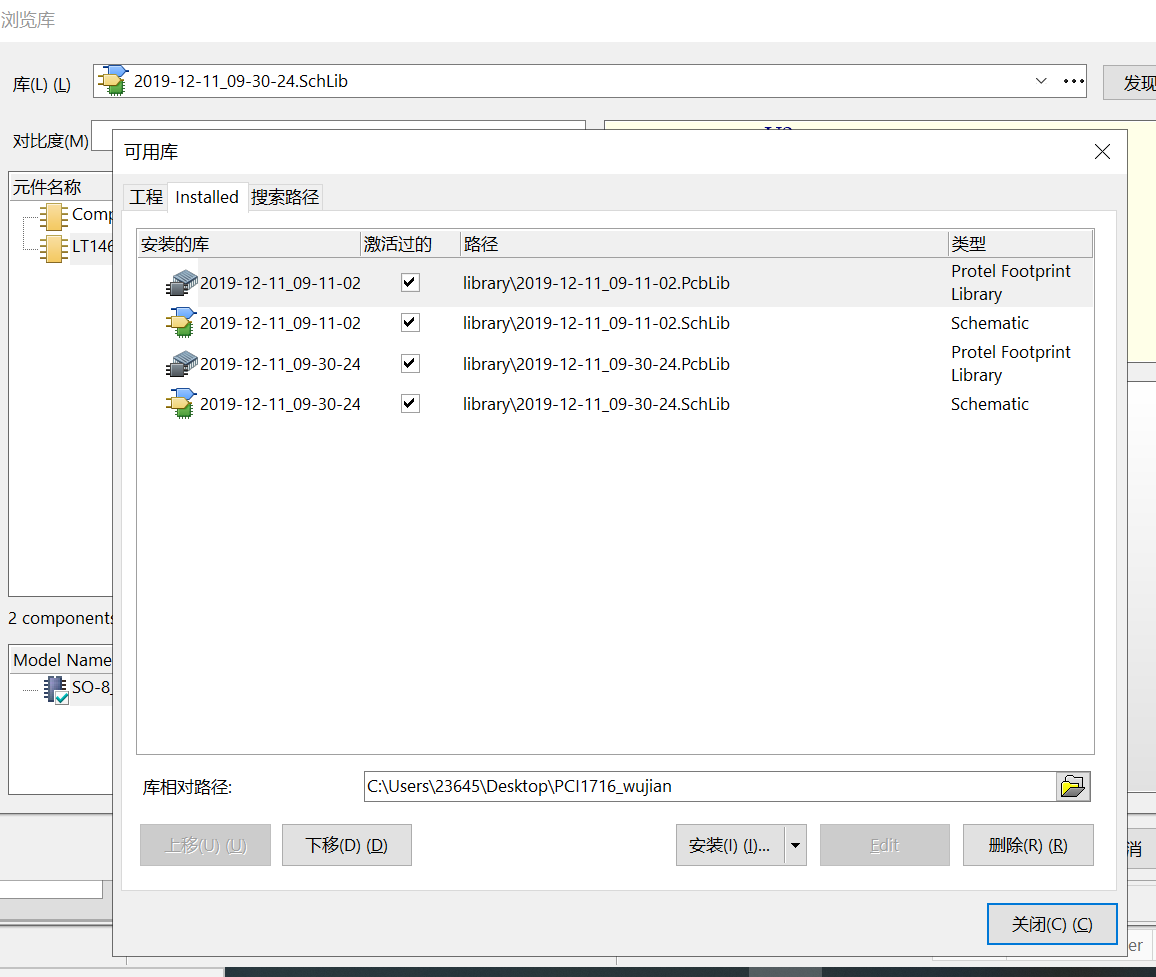The image size is (1156, 977).
Task: Click the 上移(U) button
Action: (x=206, y=845)
